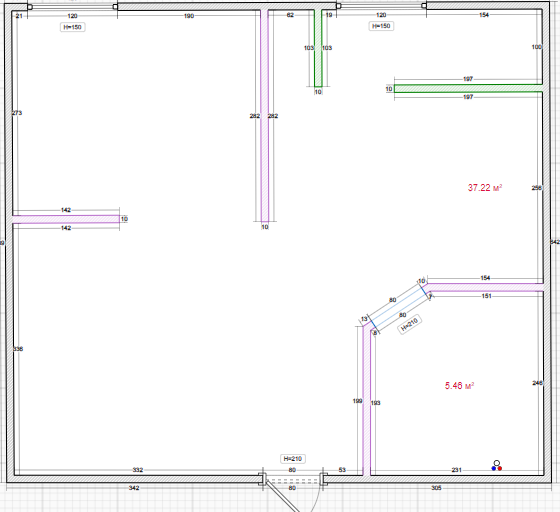Select the purple horizontal wall labeled 142
The width and height of the screenshot is (560, 512).
coord(66,219)
